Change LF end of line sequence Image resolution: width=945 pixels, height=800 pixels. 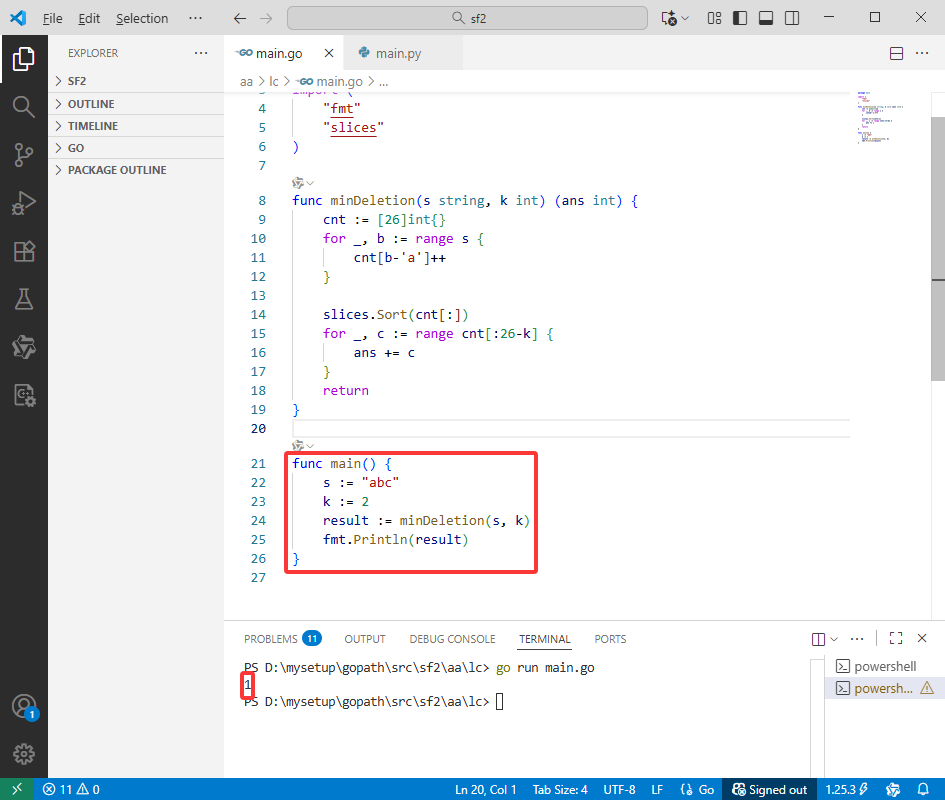657,789
